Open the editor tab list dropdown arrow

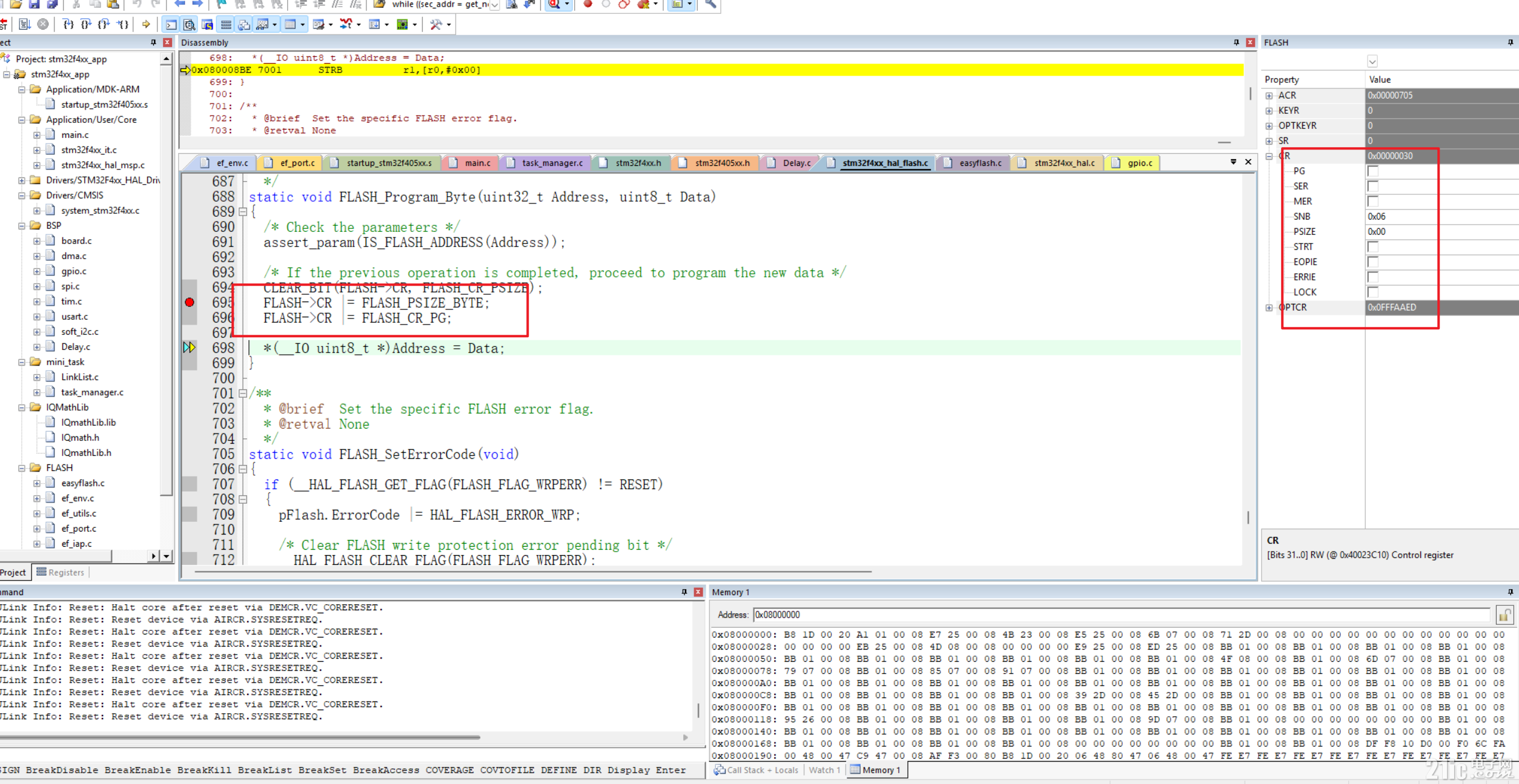pos(1233,162)
